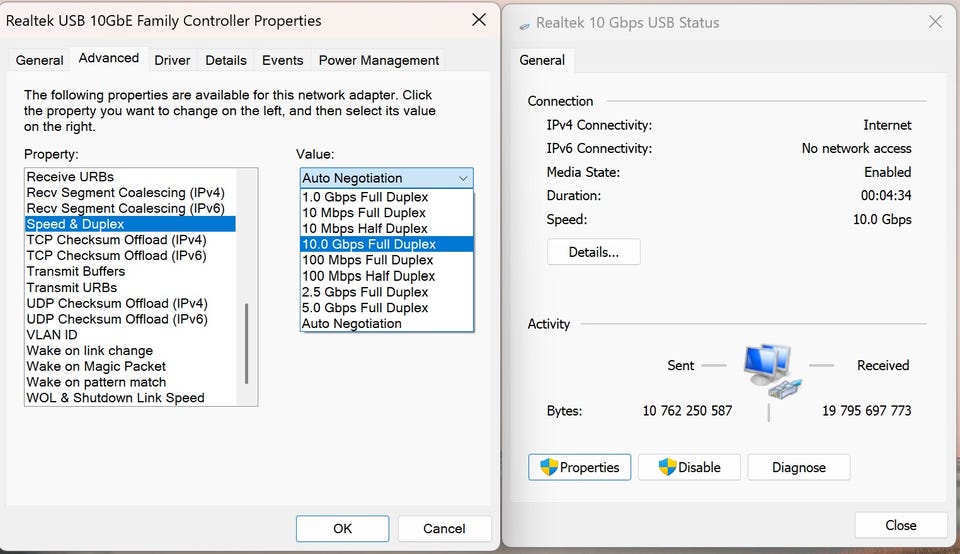Screen dimensions: 960x554
Task: Choose 10 Mbps Half Duplex option
Action: (x=386, y=228)
